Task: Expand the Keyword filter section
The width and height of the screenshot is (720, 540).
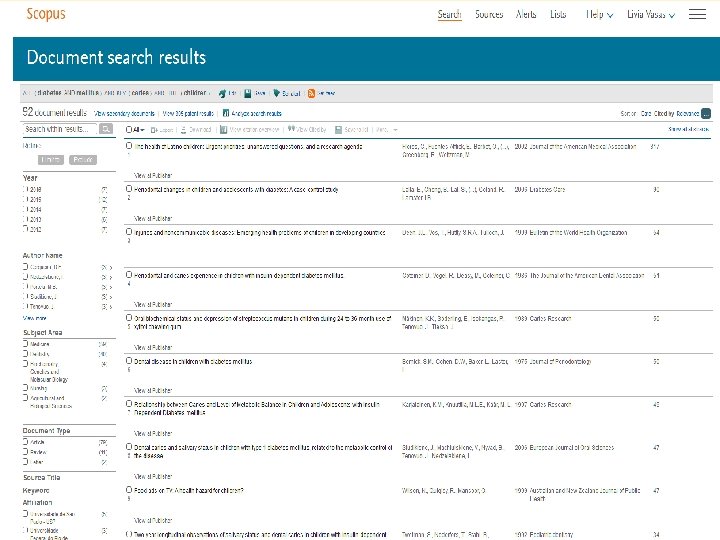Action: [36, 490]
